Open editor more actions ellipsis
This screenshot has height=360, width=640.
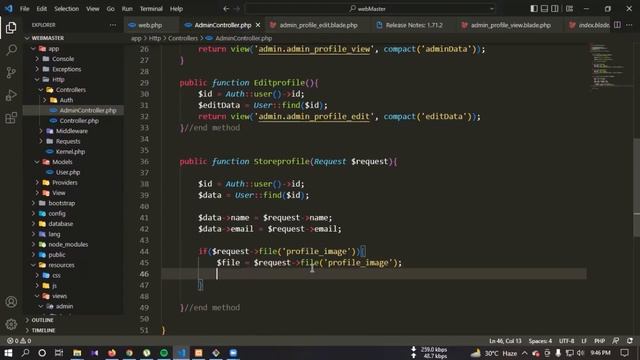click(x=629, y=25)
